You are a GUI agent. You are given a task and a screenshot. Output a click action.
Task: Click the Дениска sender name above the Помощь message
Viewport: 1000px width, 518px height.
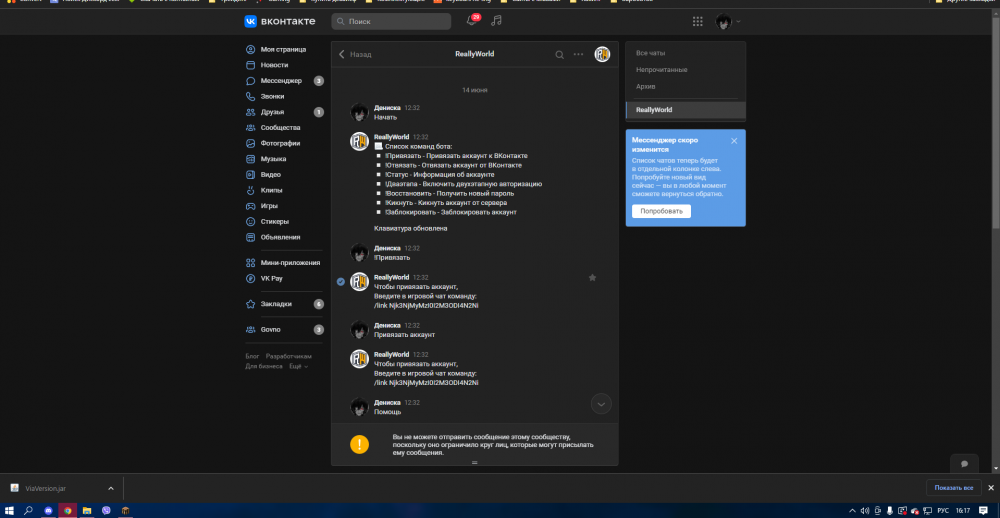[x=387, y=403]
